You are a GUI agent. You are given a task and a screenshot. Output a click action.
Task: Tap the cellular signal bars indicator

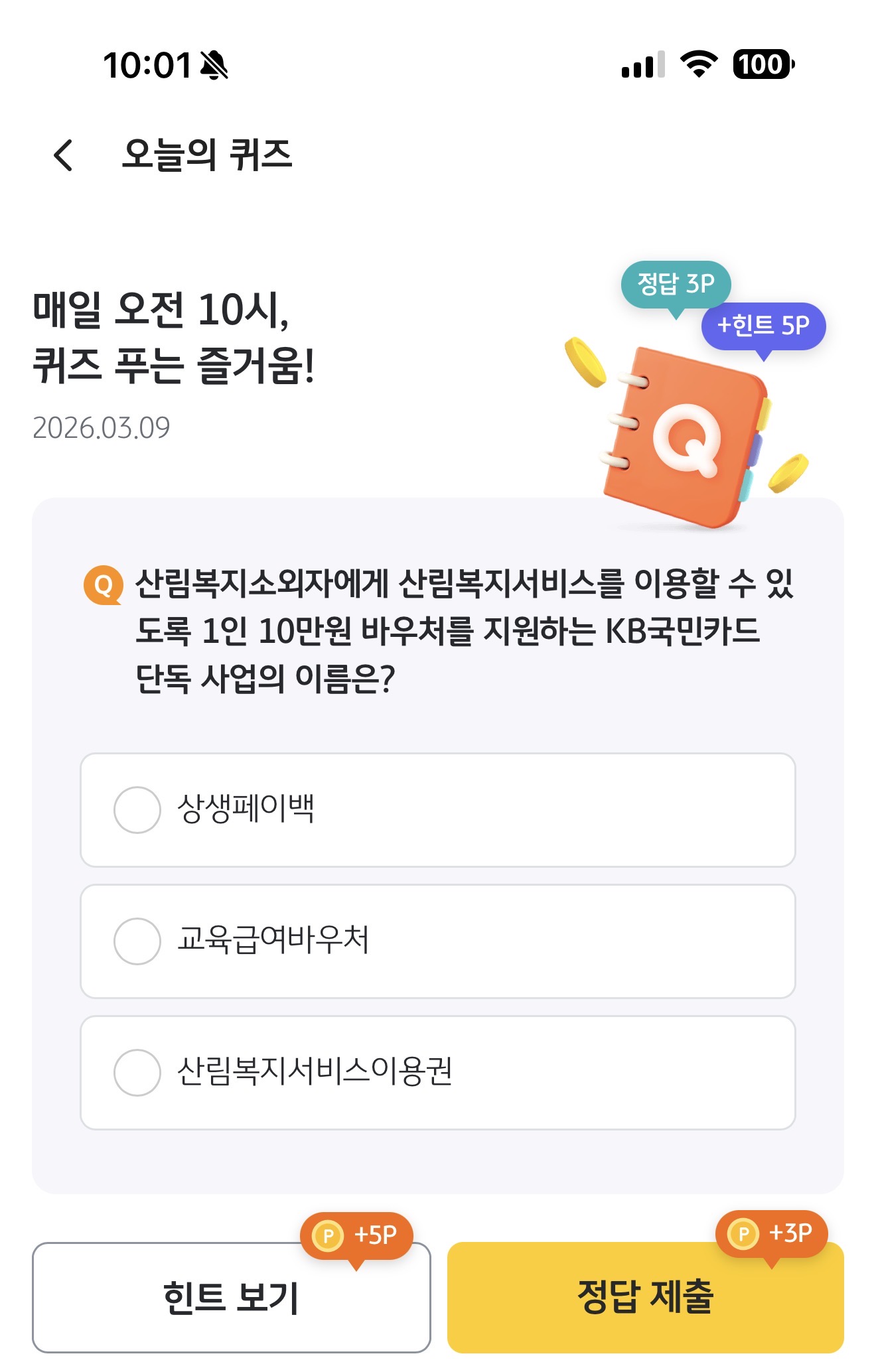click(x=643, y=64)
